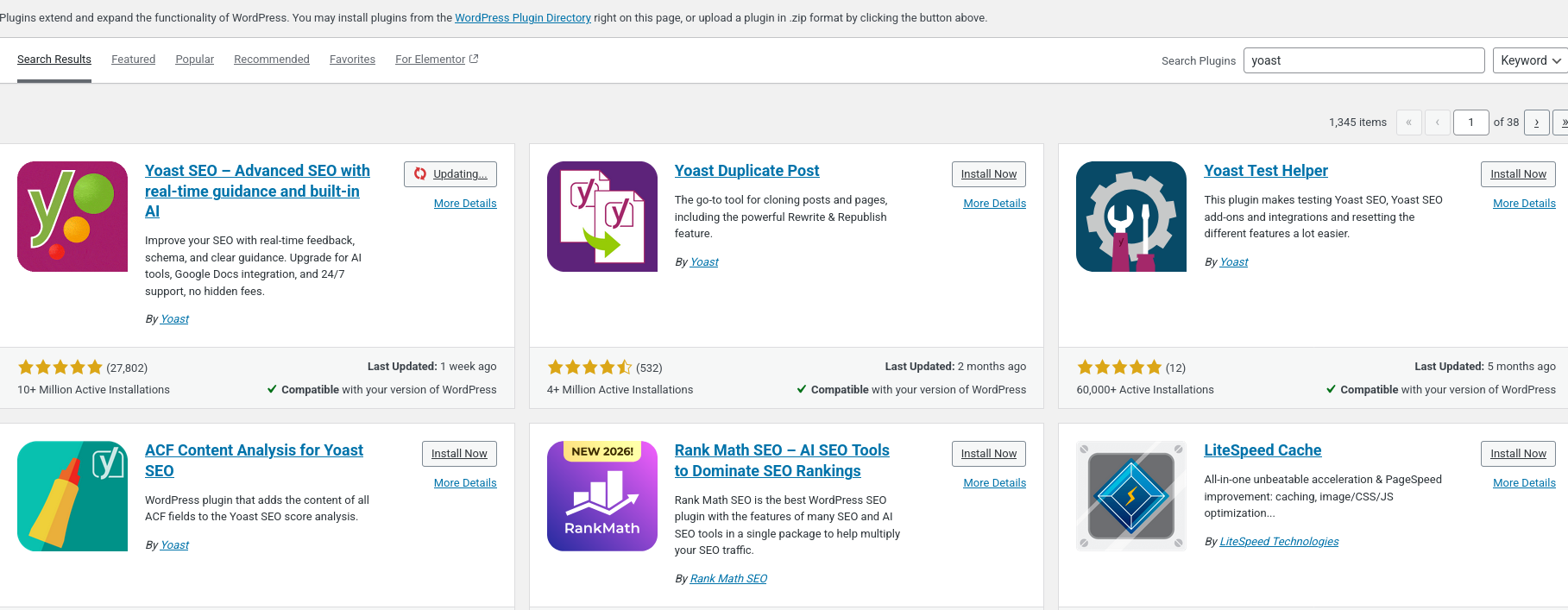Open Rank Math SEO title link
This screenshot has height=610, width=1568.
[x=782, y=460]
